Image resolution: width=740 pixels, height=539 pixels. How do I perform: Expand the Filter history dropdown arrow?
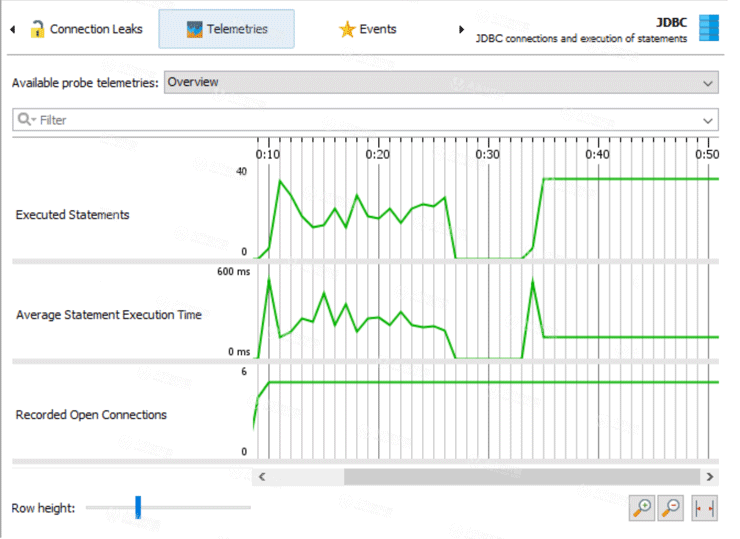pyautogui.click(x=709, y=121)
